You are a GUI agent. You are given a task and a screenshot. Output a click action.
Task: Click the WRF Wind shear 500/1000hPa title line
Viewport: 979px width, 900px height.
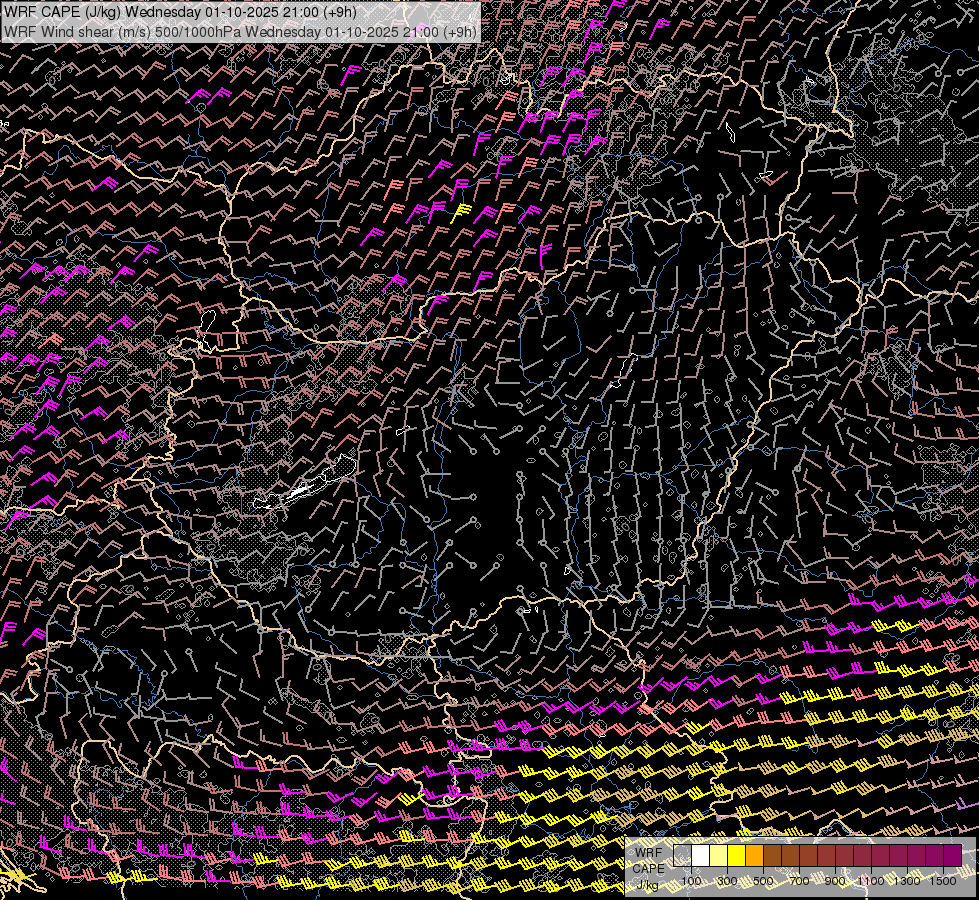[240, 31]
